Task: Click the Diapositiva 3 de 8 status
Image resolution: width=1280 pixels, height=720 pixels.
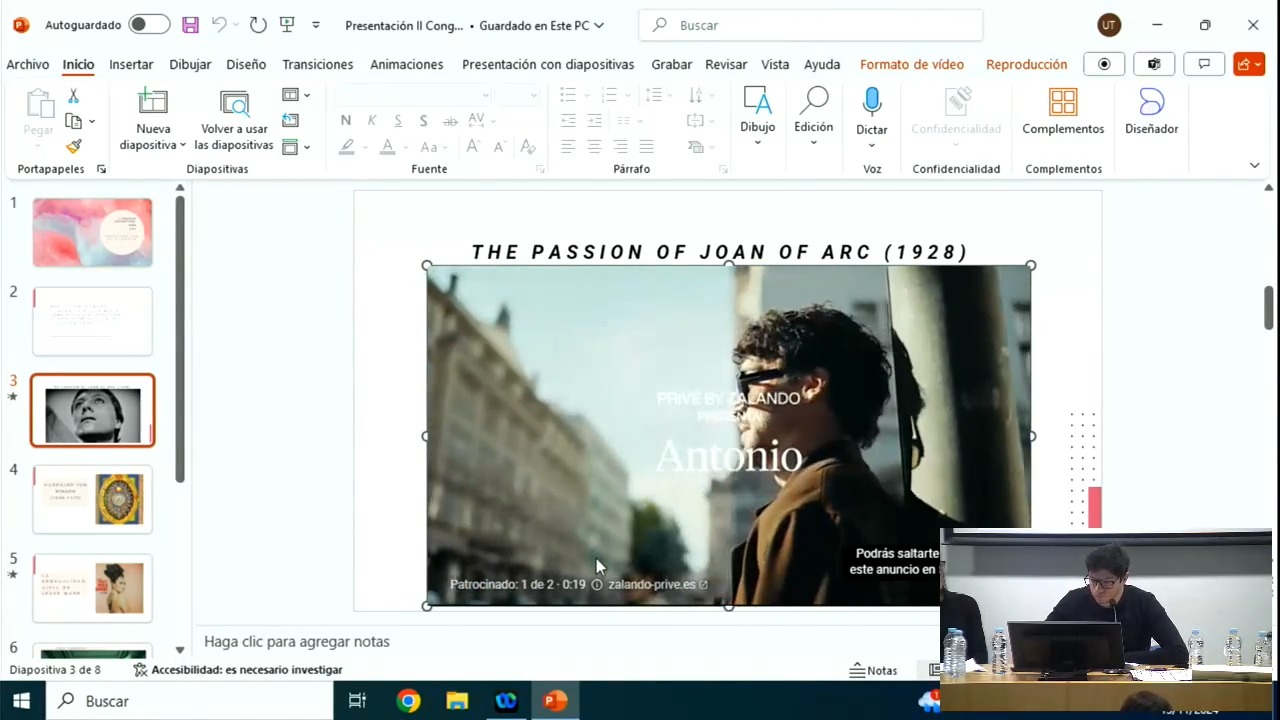Action: [x=55, y=670]
